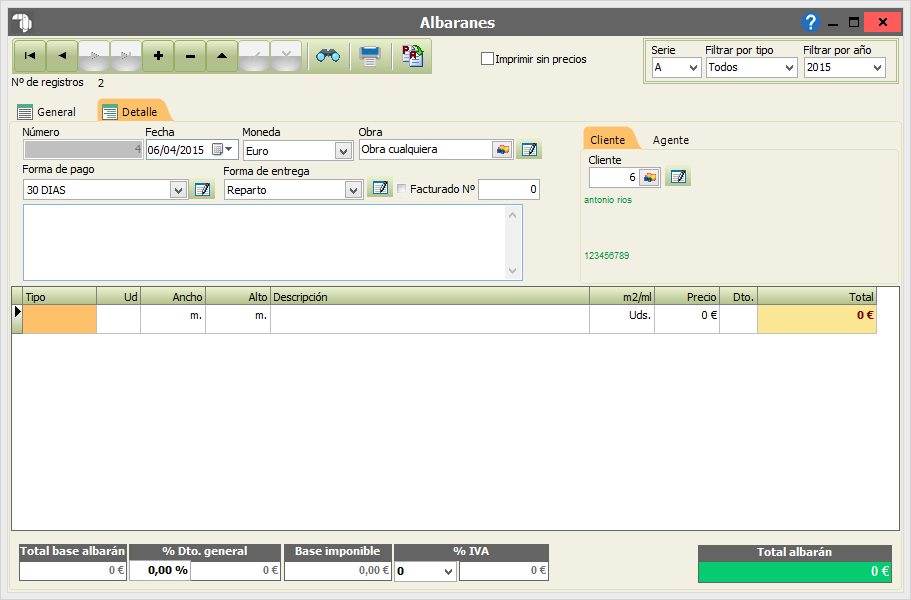Viewport: 911px width, 600px height.
Task: Delete record with the minus button
Action: [190, 56]
